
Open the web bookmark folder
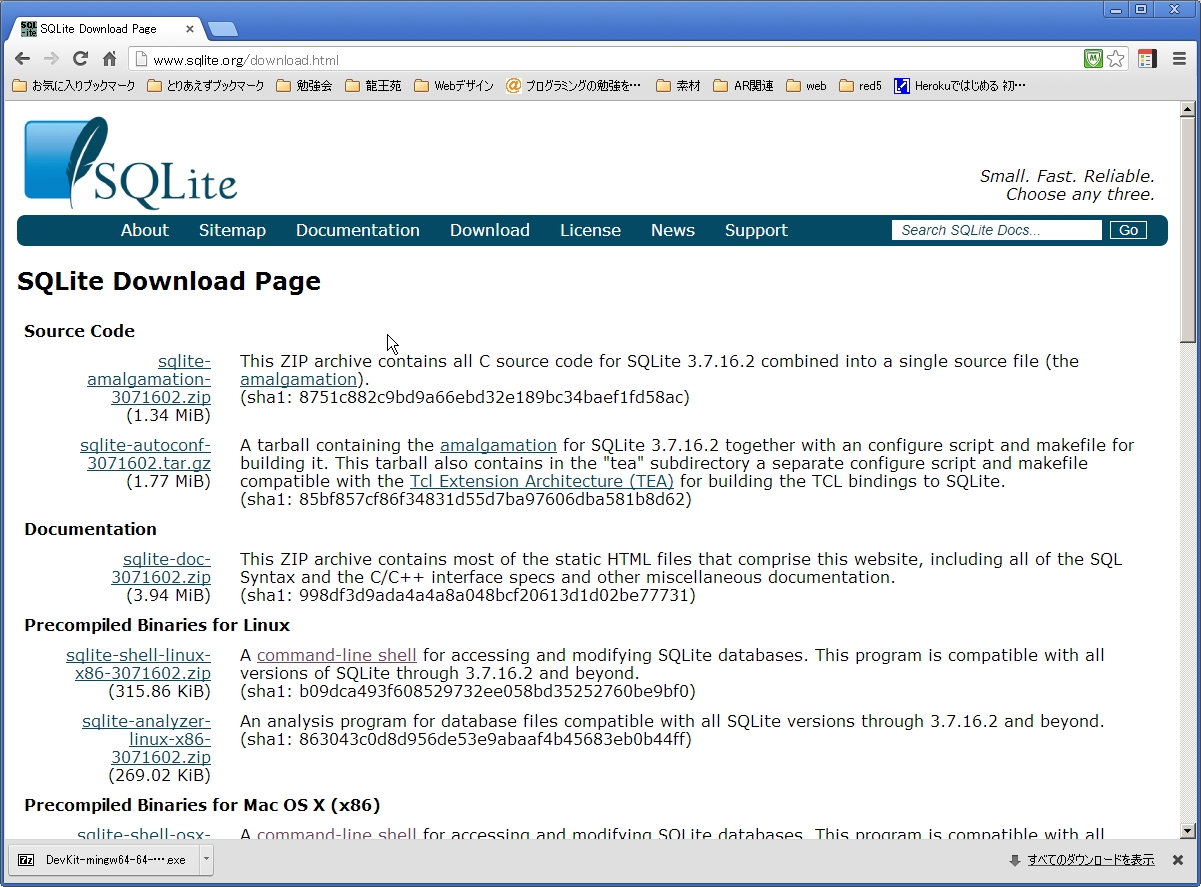pos(806,86)
